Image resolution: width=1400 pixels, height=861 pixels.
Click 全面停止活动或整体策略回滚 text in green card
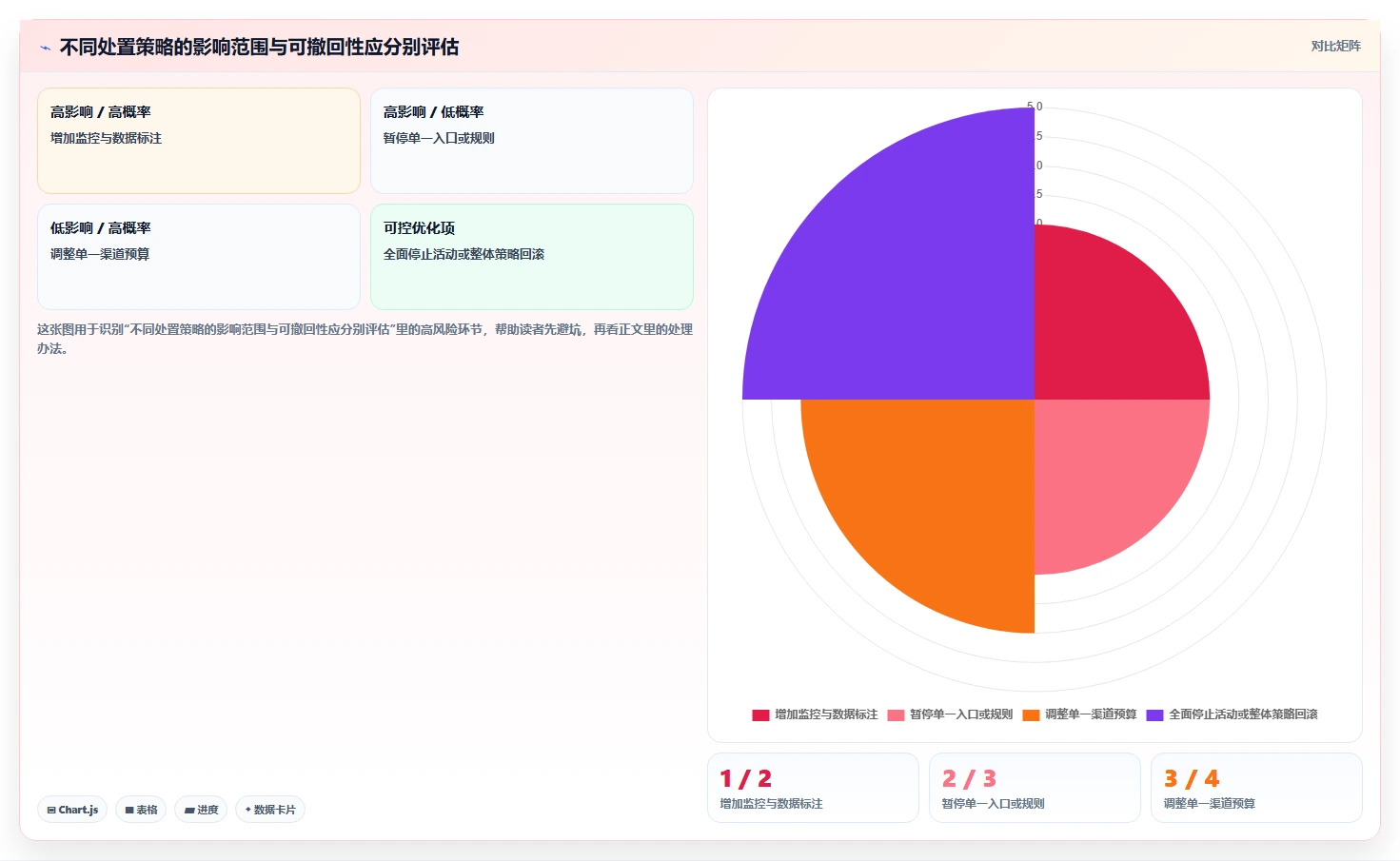463,254
